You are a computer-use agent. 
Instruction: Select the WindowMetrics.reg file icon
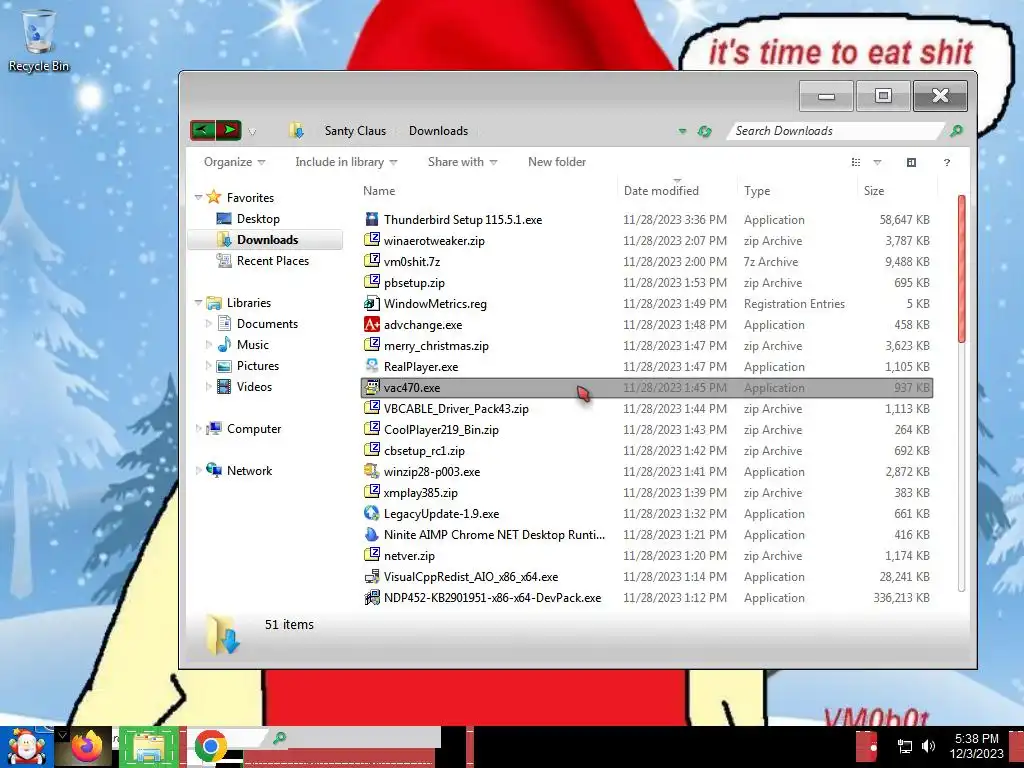[x=372, y=303]
